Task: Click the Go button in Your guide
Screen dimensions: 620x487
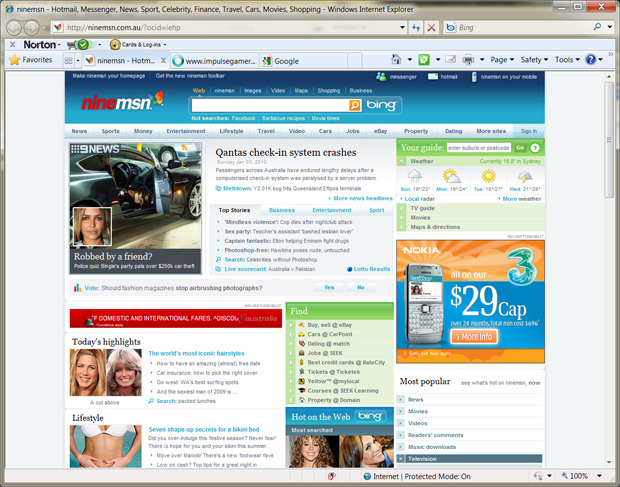Action: (x=520, y=148)
